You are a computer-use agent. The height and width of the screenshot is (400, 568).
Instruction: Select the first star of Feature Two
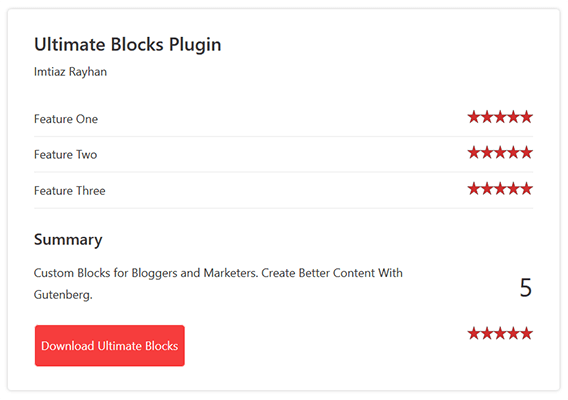[x=474, y=153]
